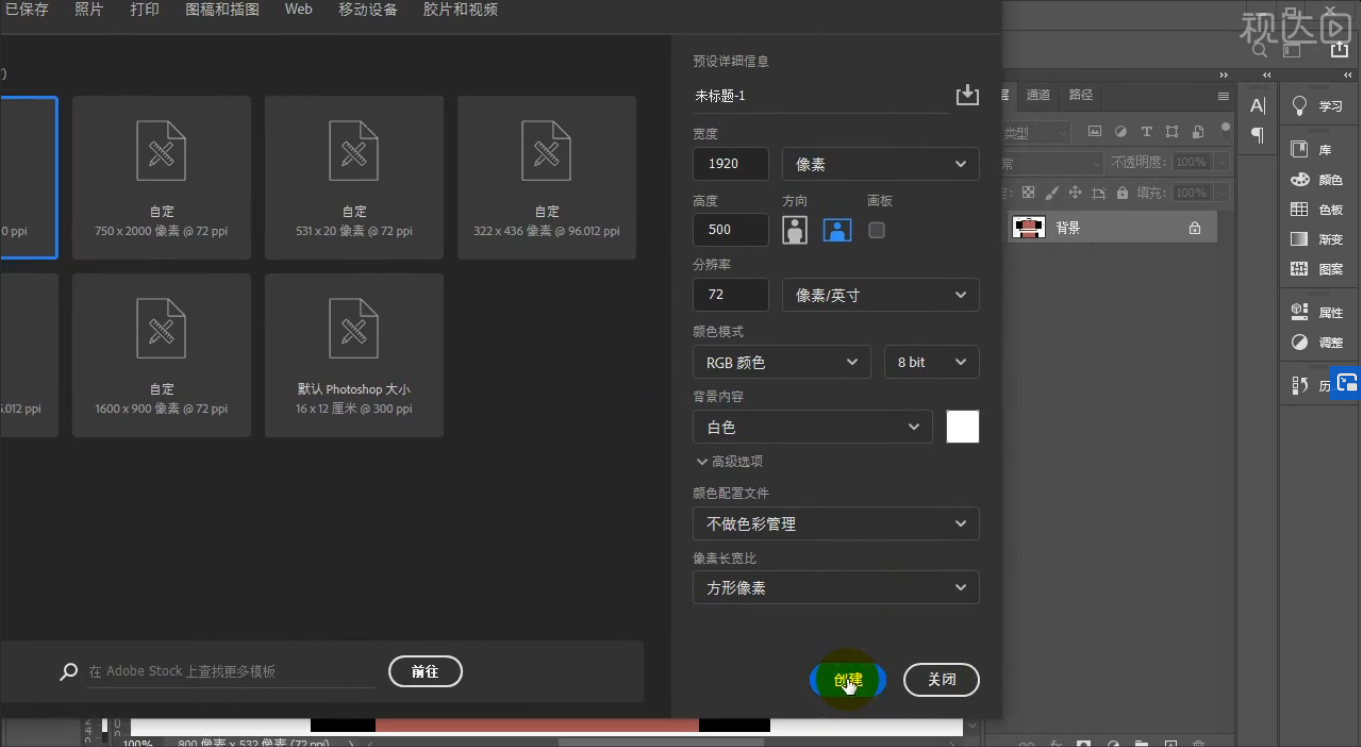
Task: Filter layers by type T icon
Action: point(1146,131)
